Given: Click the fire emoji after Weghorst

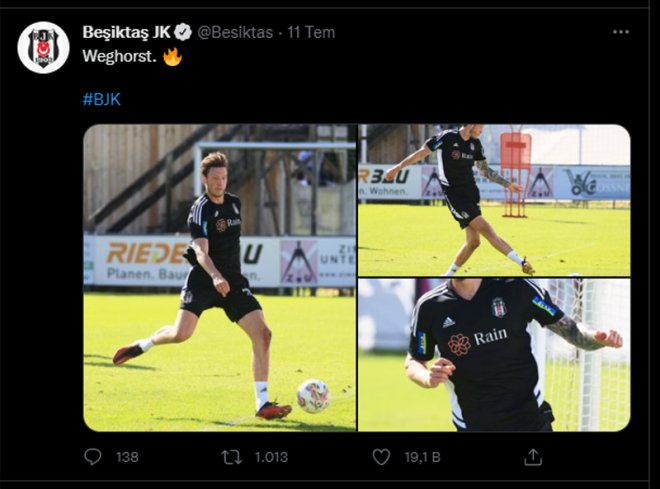Looking at the screenshot, I should 173,57.
